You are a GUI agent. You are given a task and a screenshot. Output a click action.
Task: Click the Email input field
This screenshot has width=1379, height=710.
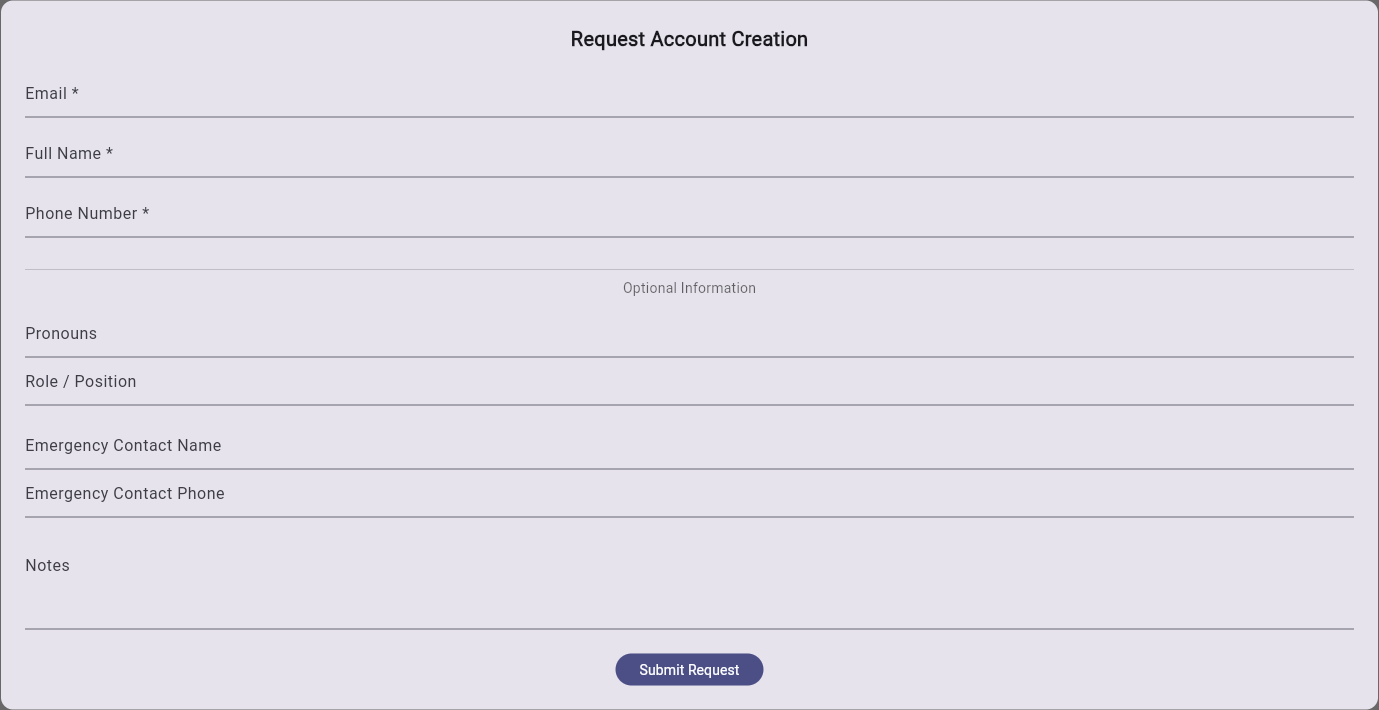click(x=690, y=110)
